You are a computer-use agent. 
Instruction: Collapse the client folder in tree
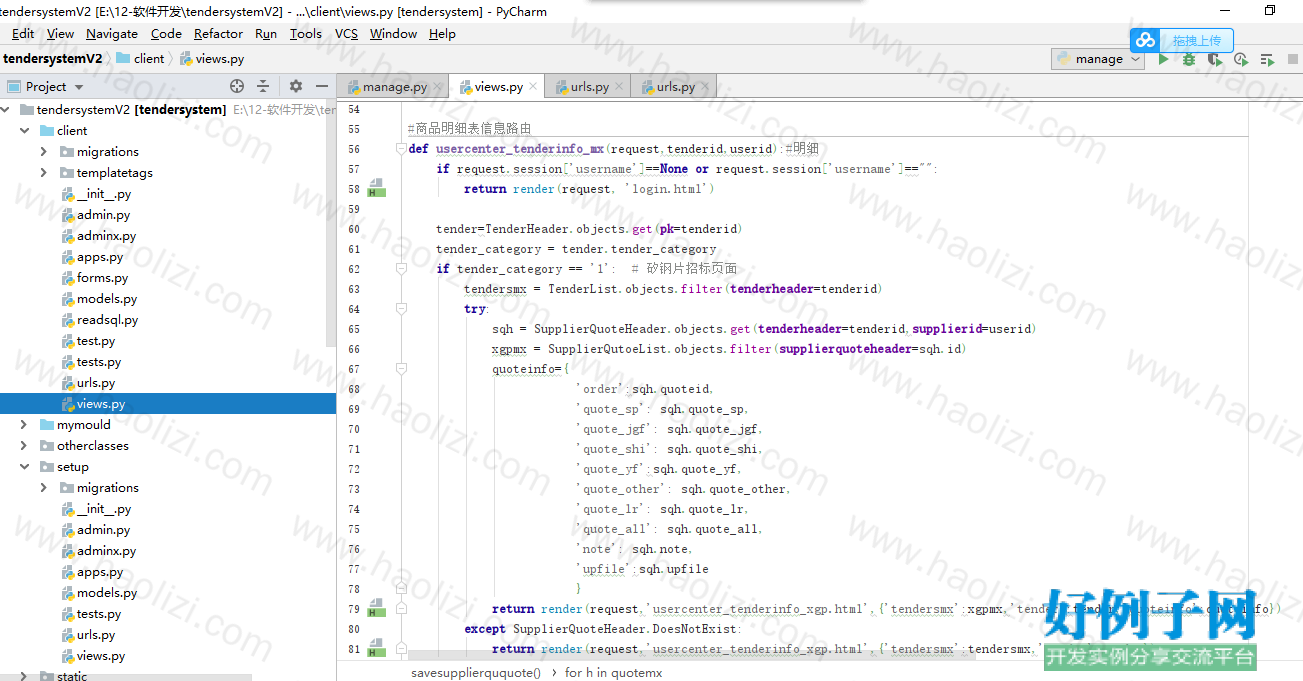(24, 130)
